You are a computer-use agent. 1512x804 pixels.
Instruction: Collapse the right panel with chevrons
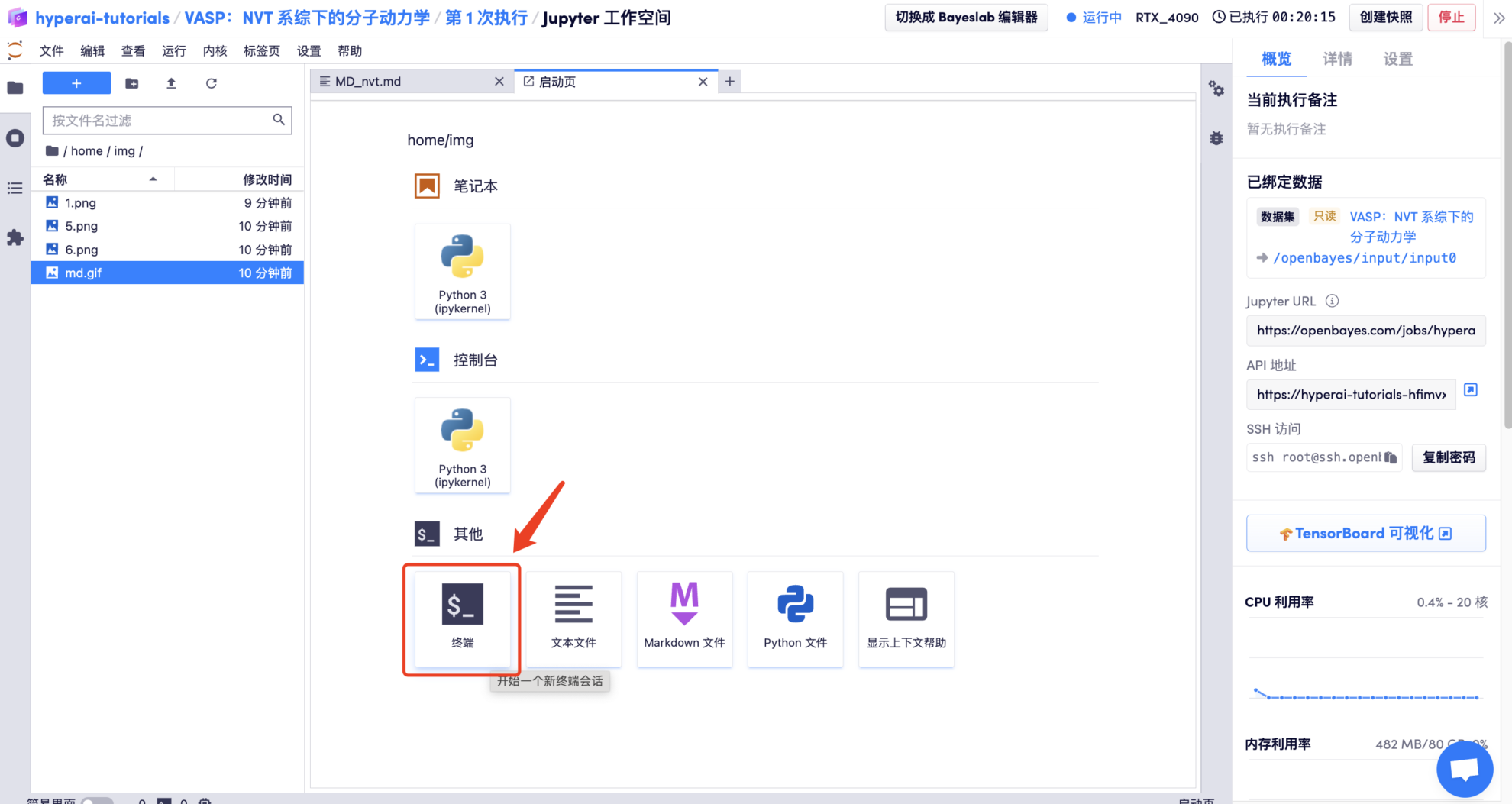tap(1499, 18)
